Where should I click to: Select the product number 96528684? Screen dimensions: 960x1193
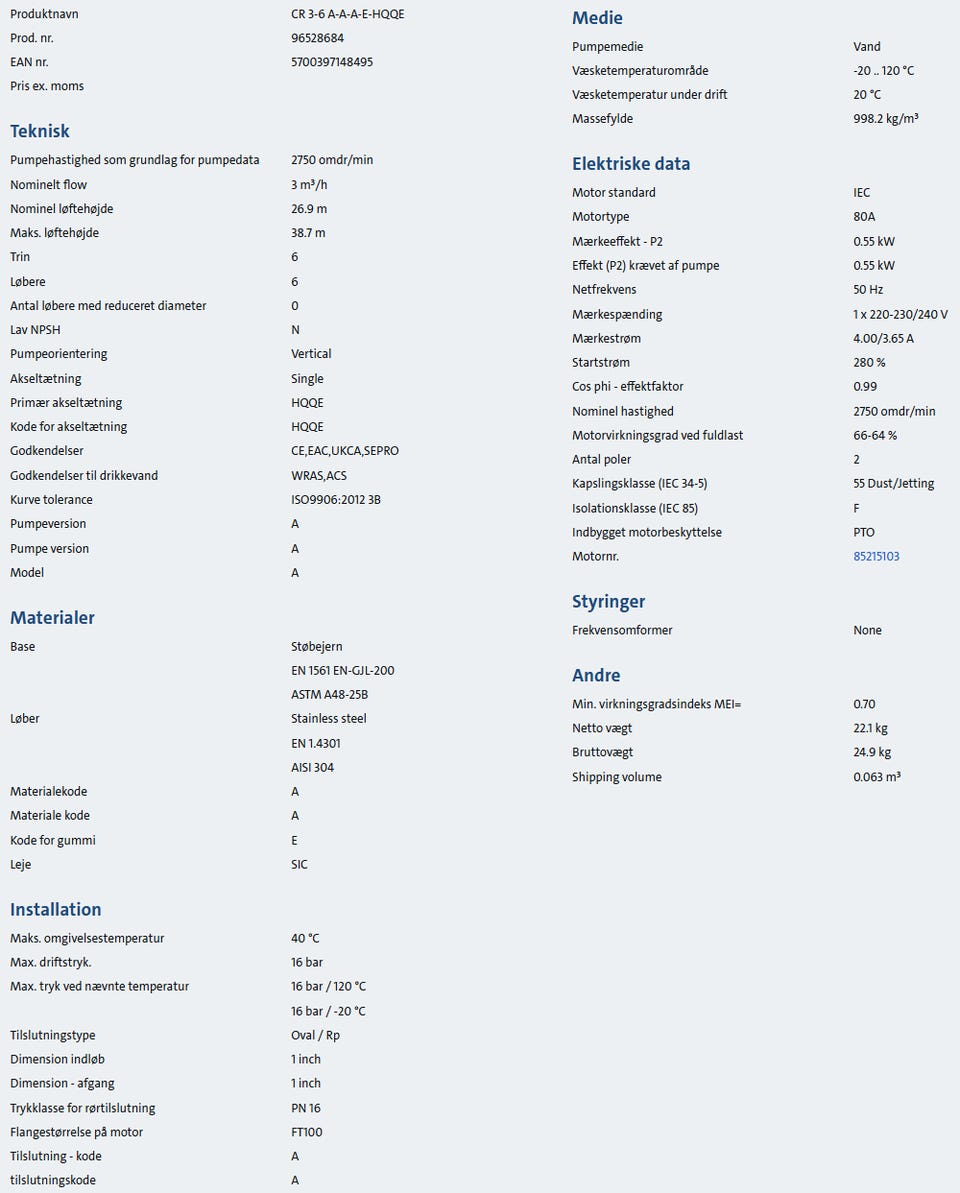tap(317, 38)
